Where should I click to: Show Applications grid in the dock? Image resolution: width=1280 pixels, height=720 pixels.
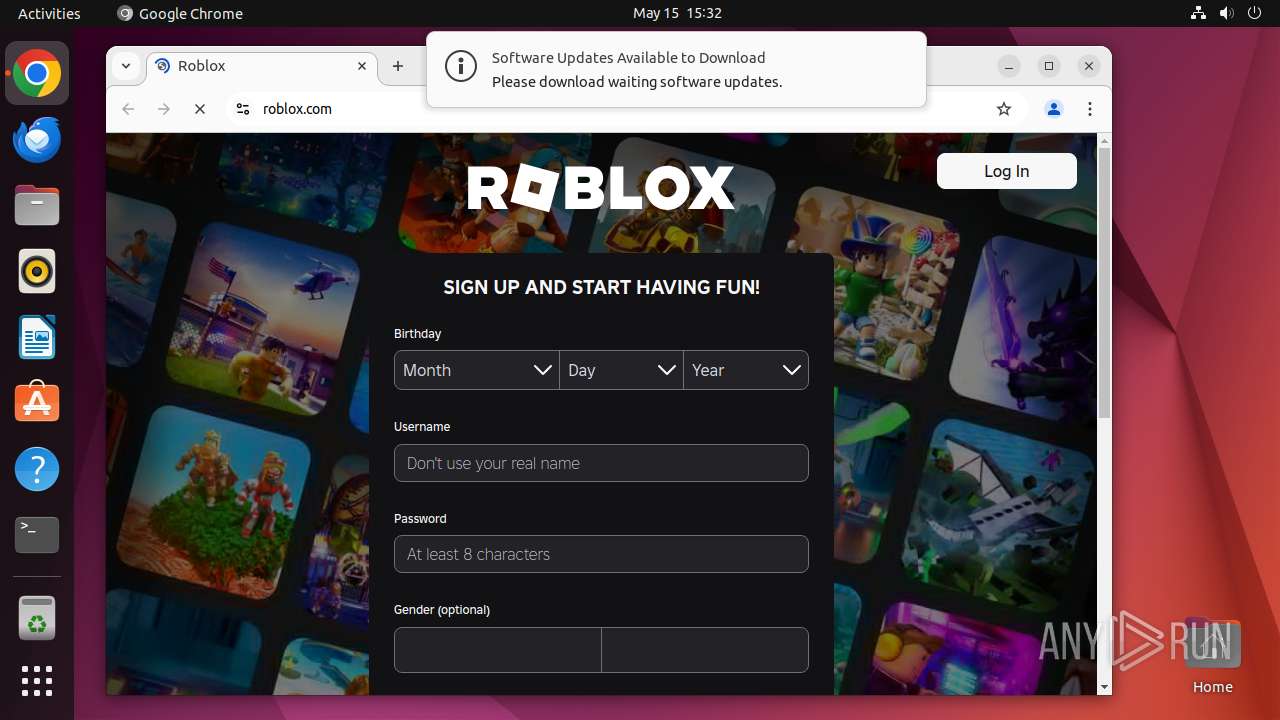tap(37, 681)
